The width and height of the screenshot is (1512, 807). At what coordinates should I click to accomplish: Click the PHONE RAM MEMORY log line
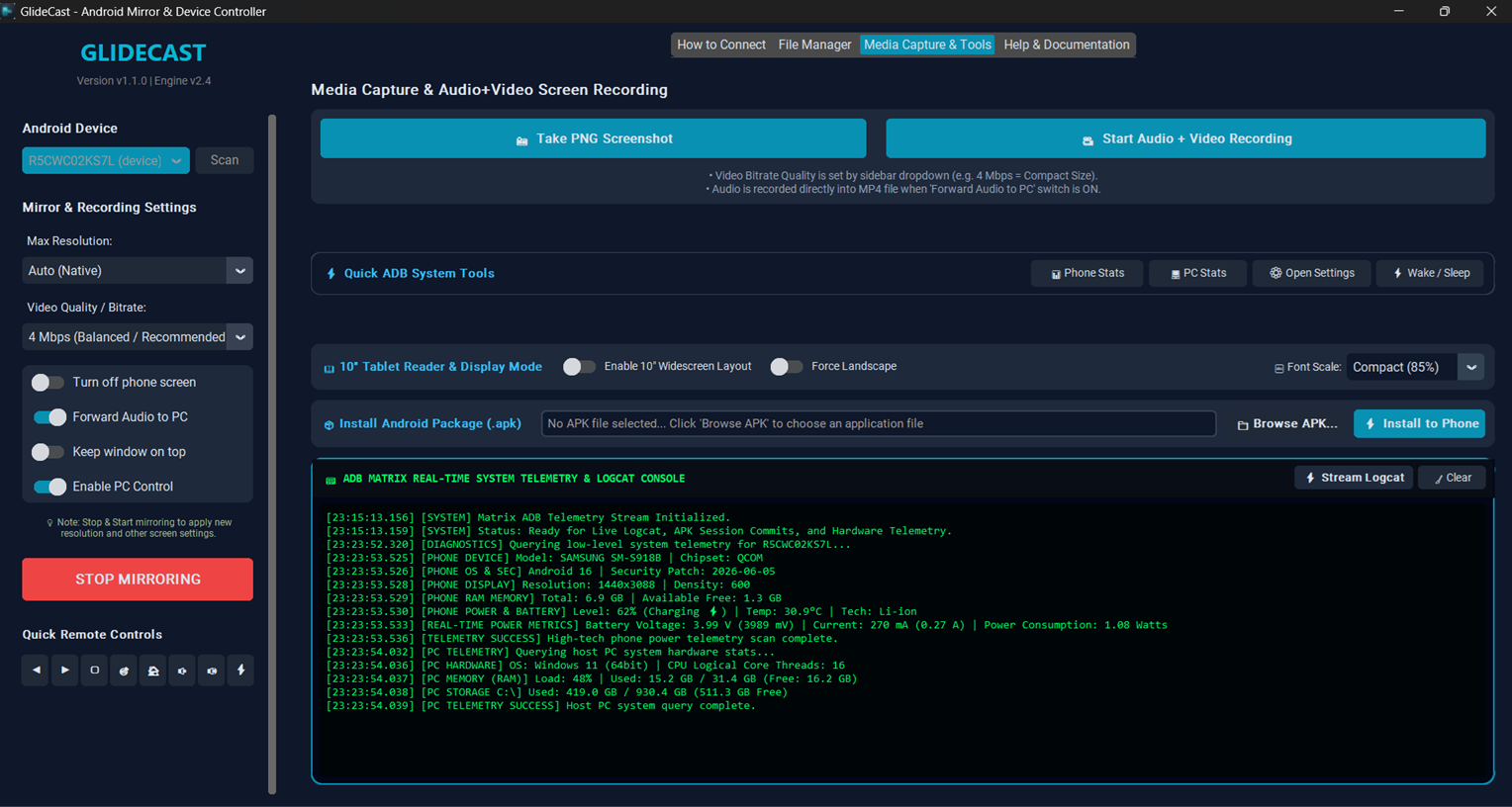553,598
